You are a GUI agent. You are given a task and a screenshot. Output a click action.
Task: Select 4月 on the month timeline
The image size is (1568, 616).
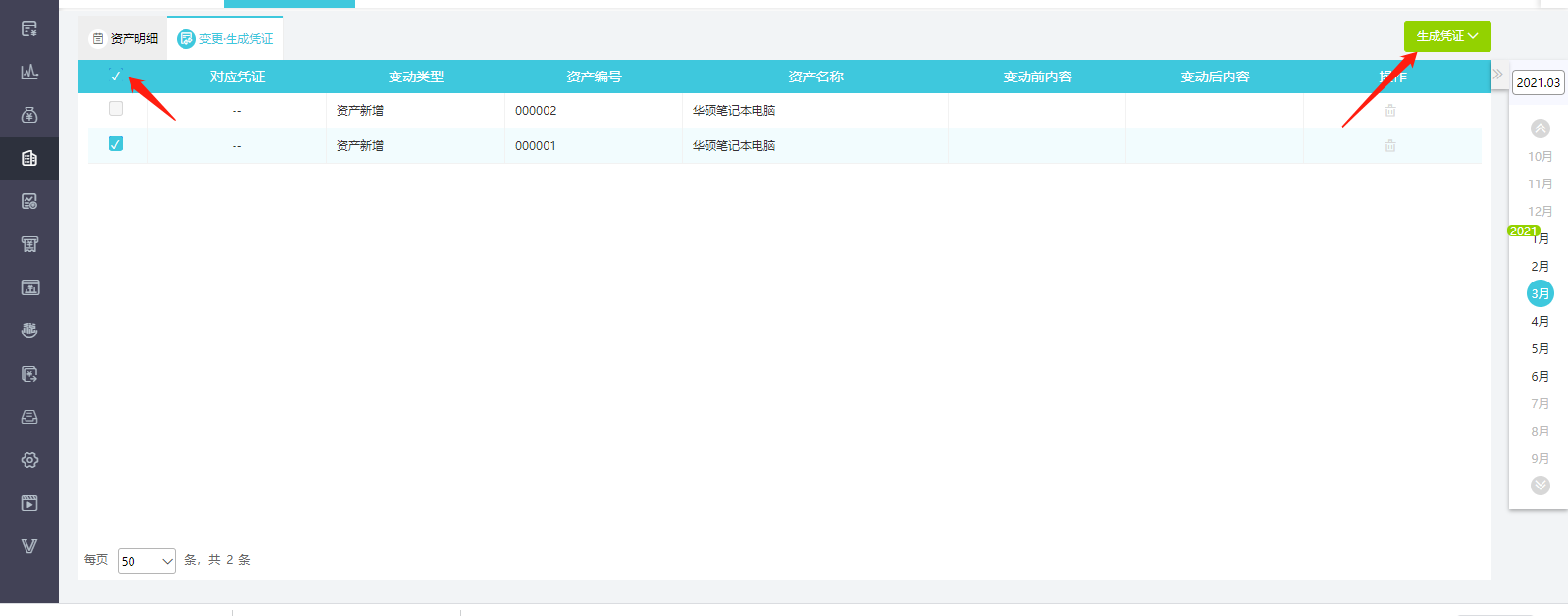click(1540, 322)
